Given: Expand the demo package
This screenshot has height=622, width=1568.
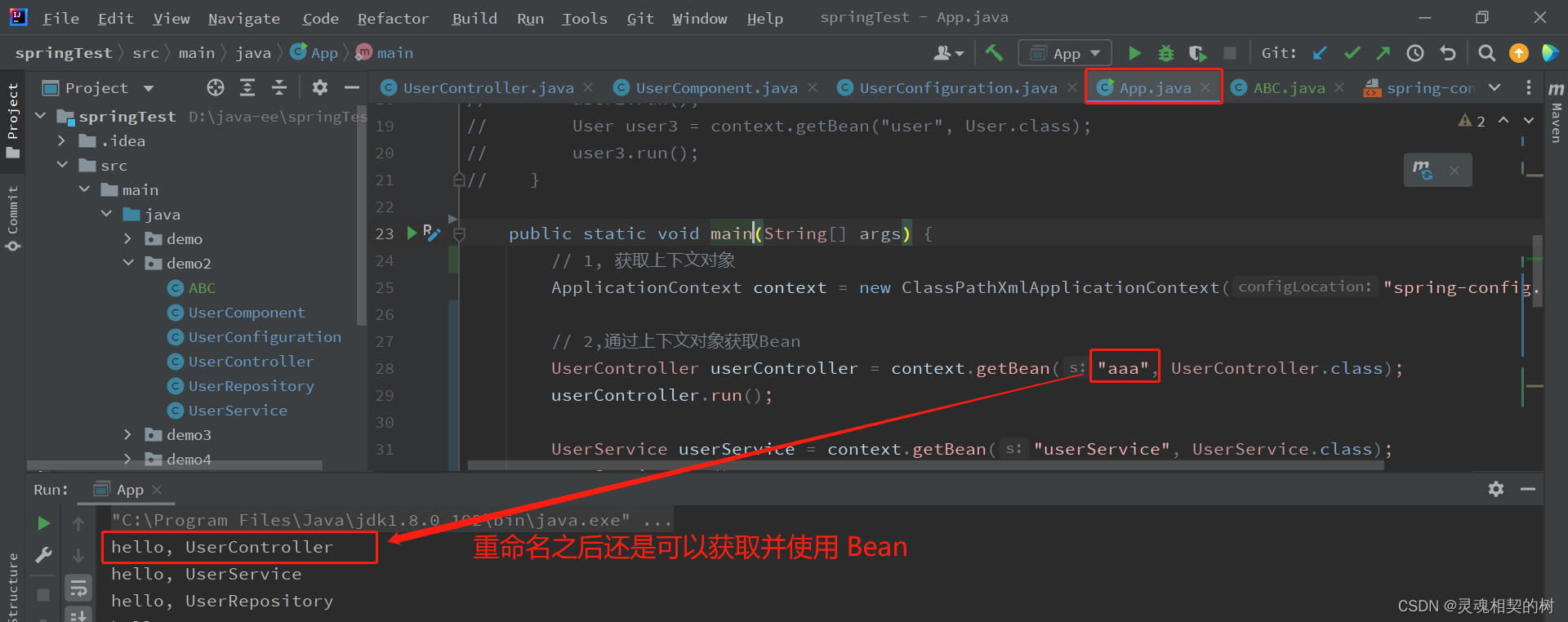Looking at the screenshot, I should click(127, 239).
